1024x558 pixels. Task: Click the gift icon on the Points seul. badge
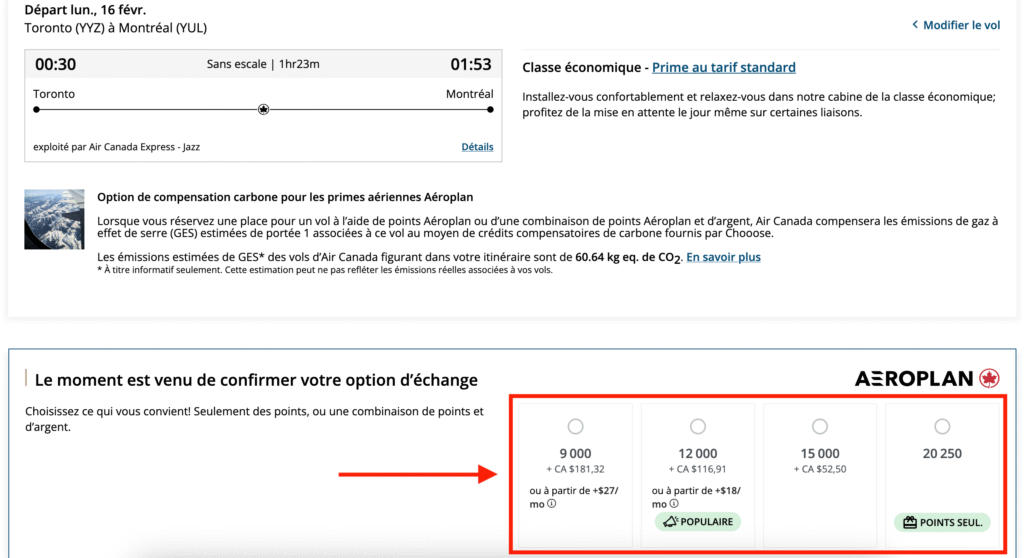click(x=908, y=522)
